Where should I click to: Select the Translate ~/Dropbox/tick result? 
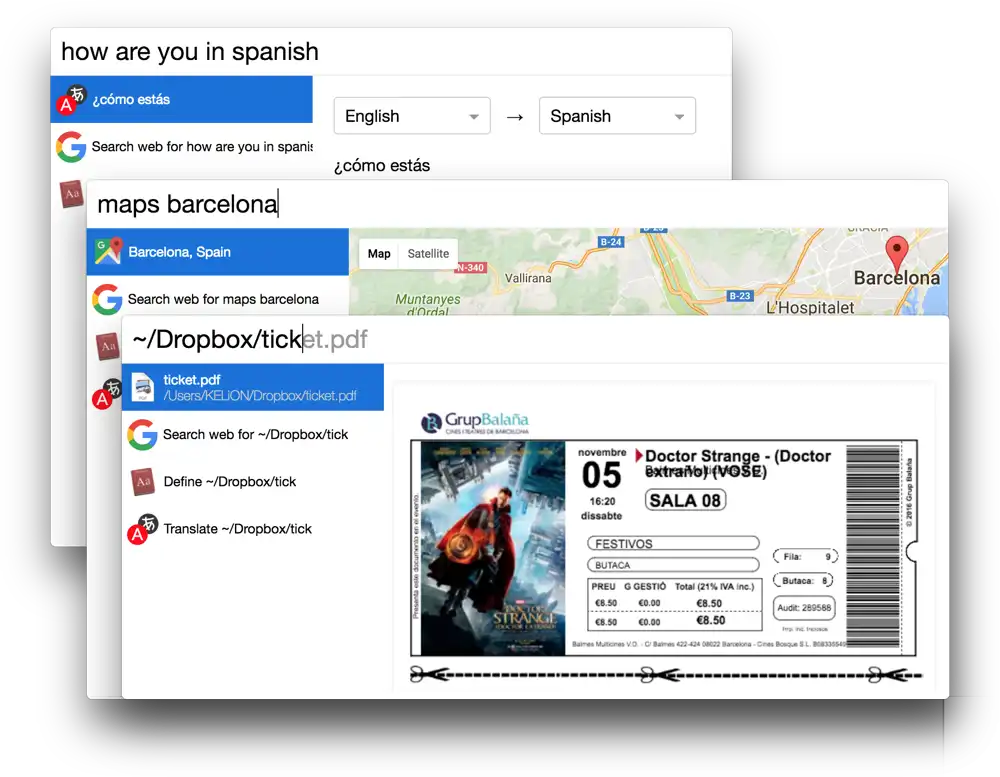[253, 529]
